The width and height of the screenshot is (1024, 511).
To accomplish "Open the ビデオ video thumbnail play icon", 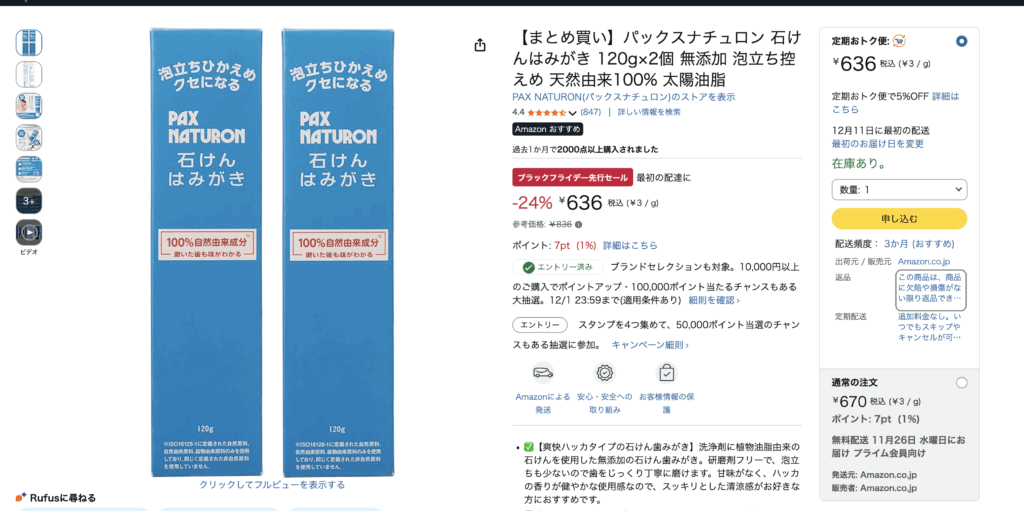I will tap(29, 233).
